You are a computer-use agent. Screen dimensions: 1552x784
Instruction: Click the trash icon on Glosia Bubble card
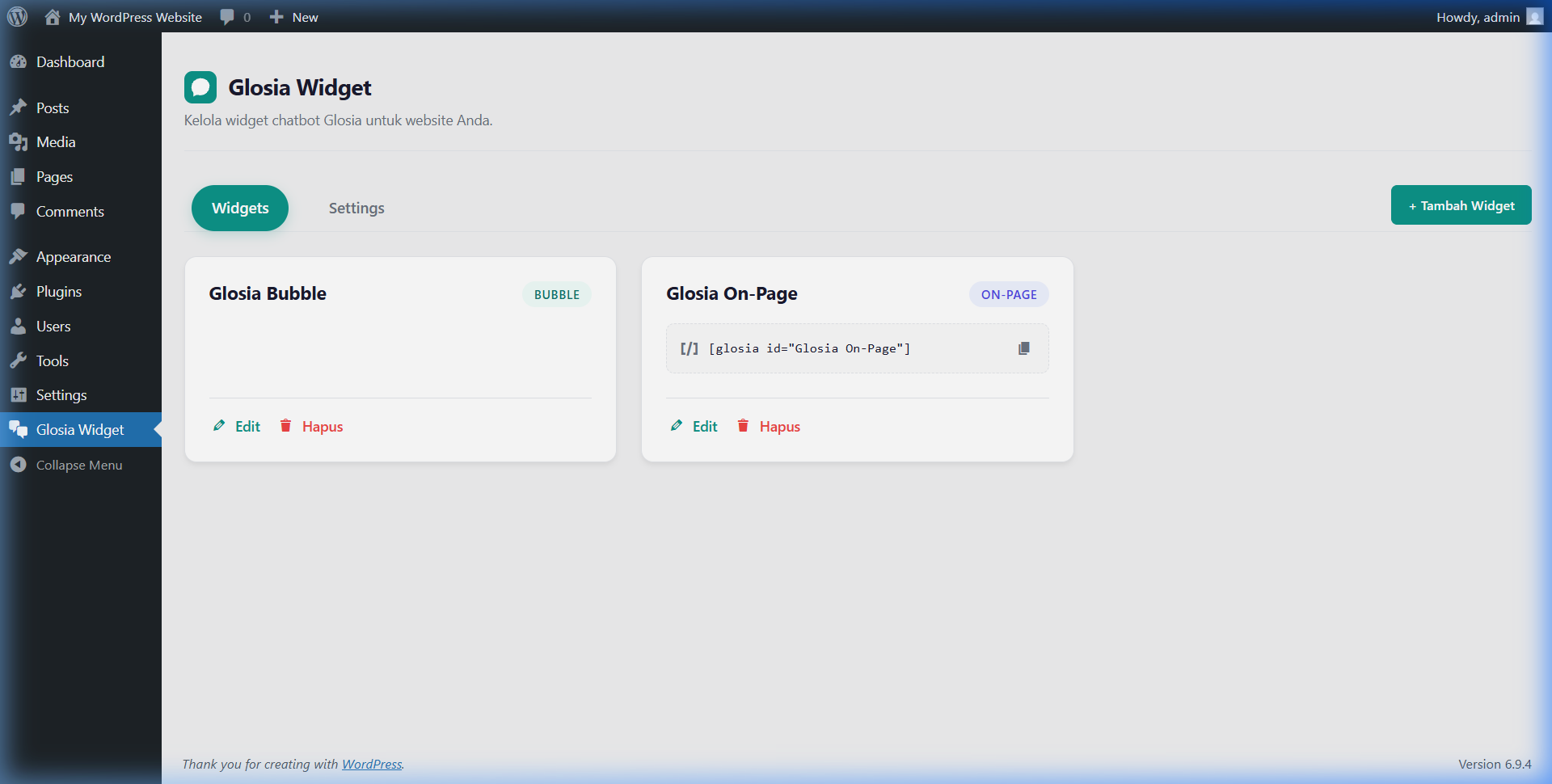pyautogui.click(x=285, y=426)
